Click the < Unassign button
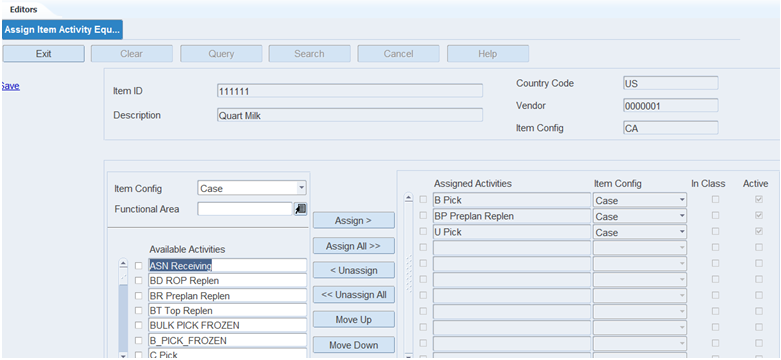Image resolution: width=781 pixels, height=360 pixels. (x=354, y=270)
